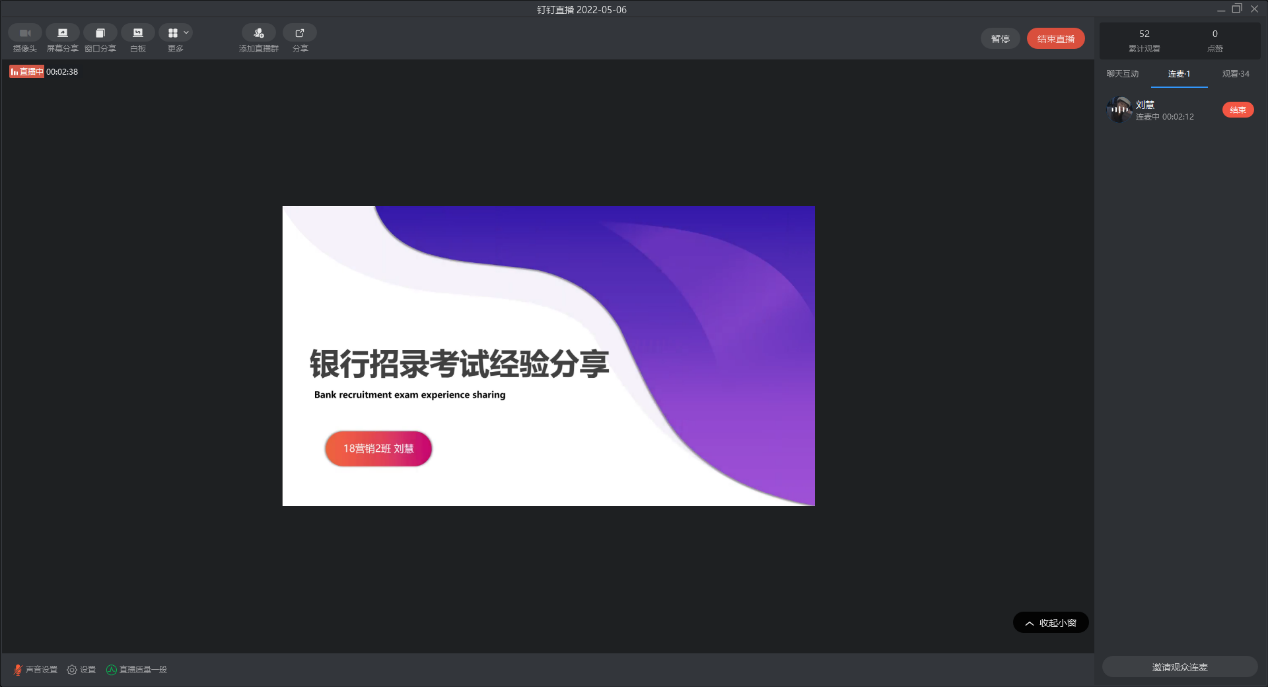Viewport: 1268px width, 687px height.
Task: Expand the More (更多) dropdown
Action: click(x=176, y=33)
